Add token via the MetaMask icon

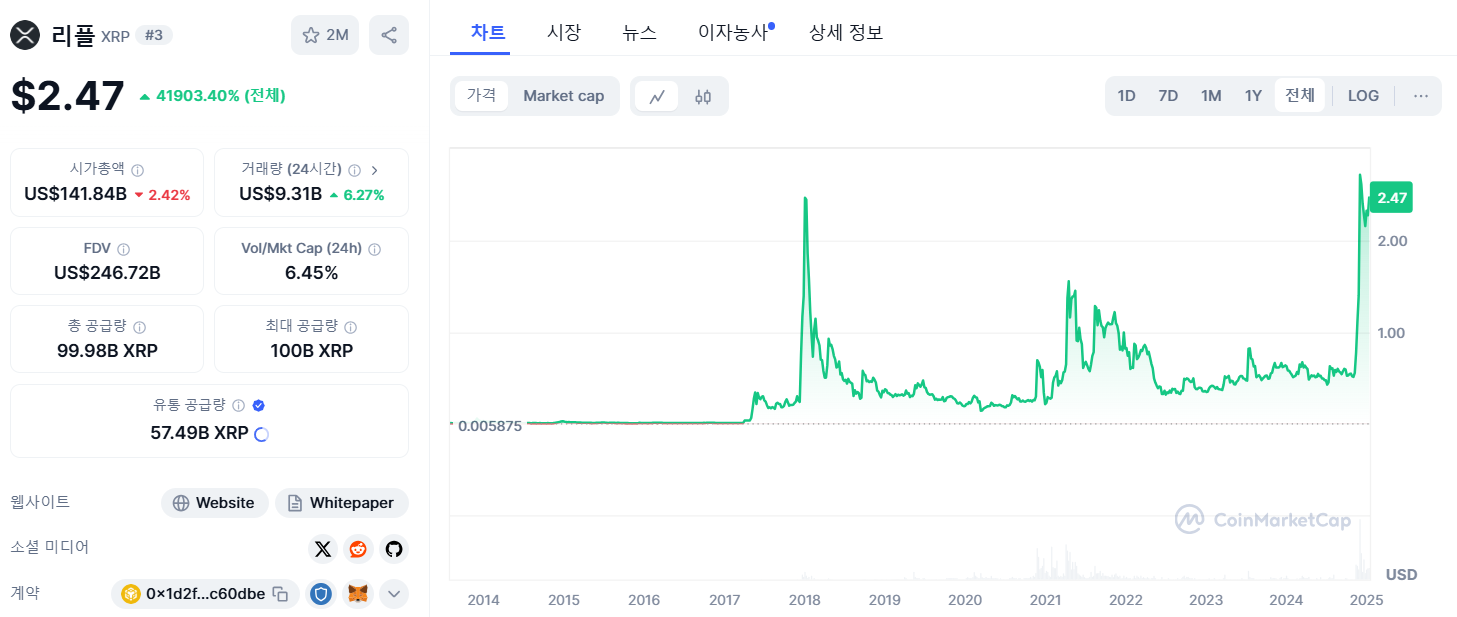pyautogui.click(x=355, y=593)
